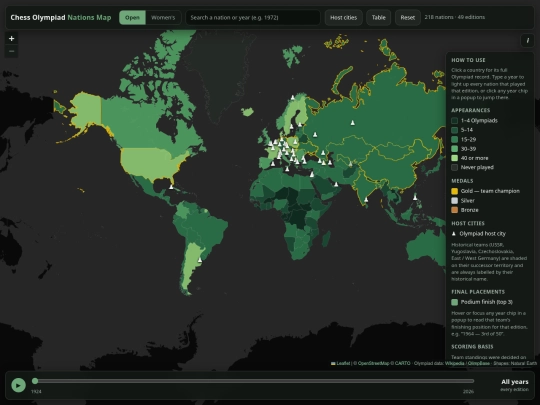Open the Havana host city marker in Cuba

click(171, 187)
